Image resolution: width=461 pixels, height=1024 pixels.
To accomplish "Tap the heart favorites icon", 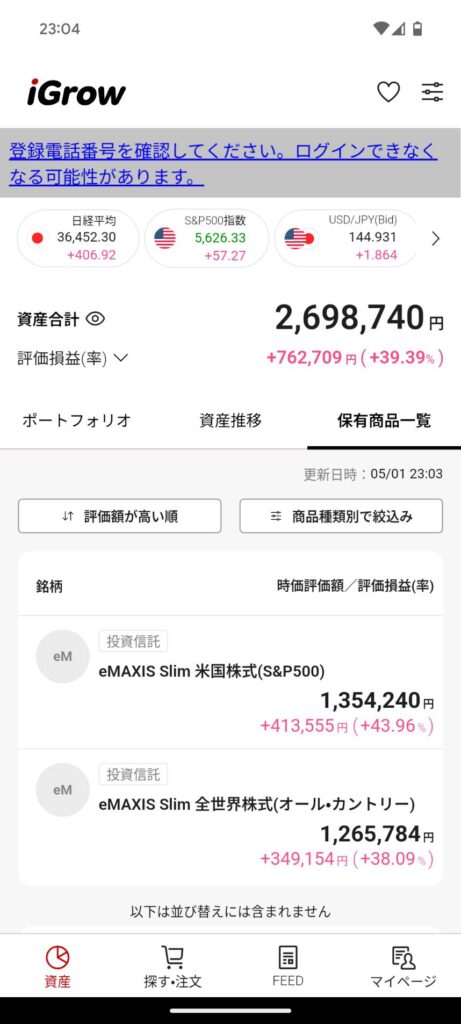I will [x=389, y=92].
